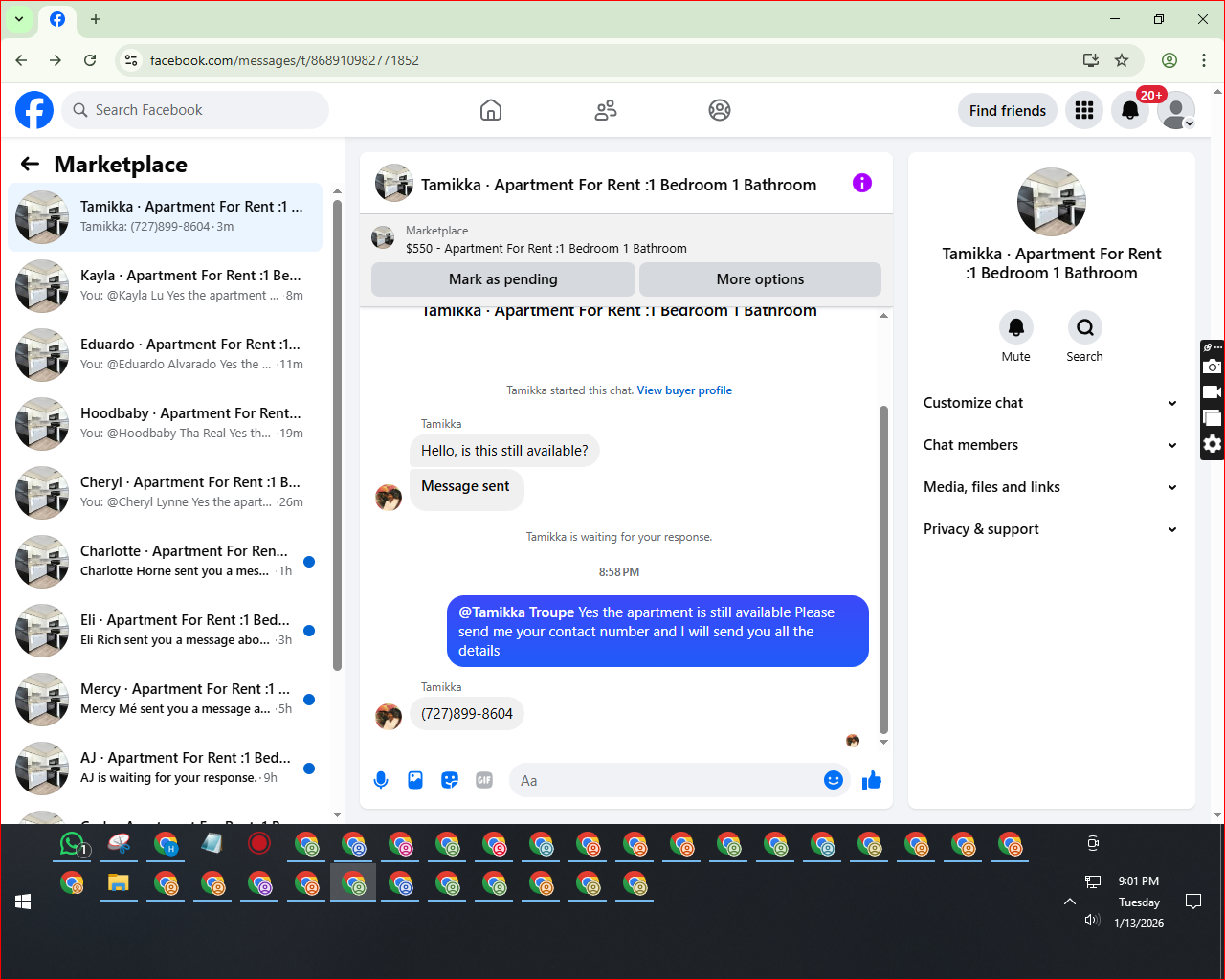Viewport: 1225px width, 980px height.
Task: Expand Media, files and links section
Action: (x=1051, y=487)
